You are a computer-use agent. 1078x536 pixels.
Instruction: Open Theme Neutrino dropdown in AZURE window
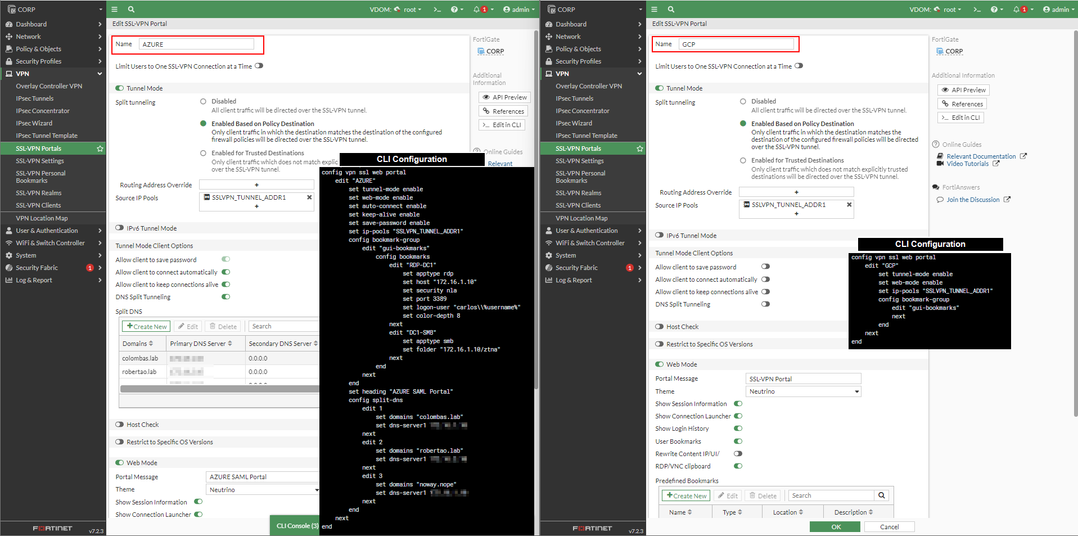[x=263, y=489]
